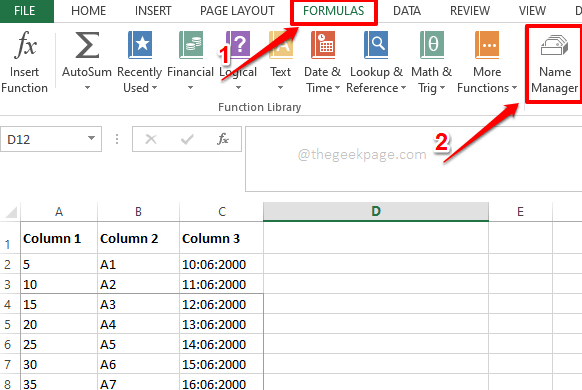The width and height of the screenshot is (582, 390).
Task: Click the Select All corner triangle
Action: tap(11, 212)
